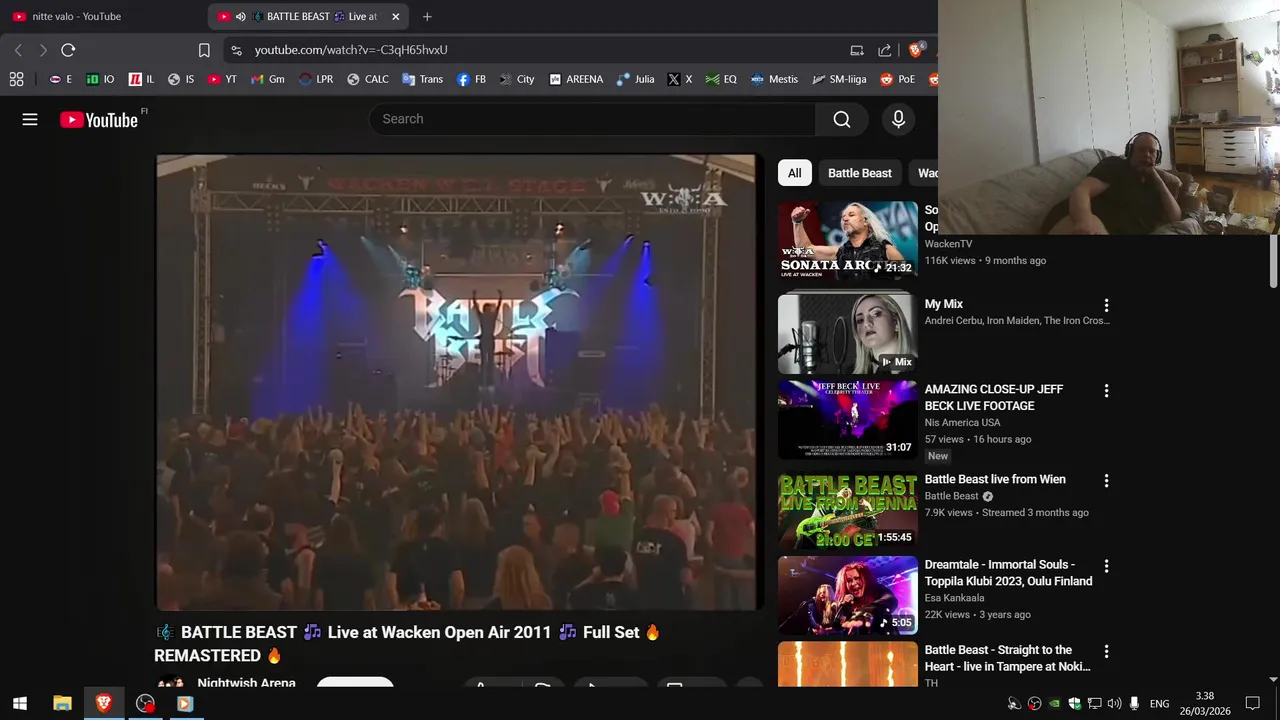This screenshot has width=1280, height=720.
Task: Click the page's vertical scrollbar thumb
Action: click(1273, 259)
